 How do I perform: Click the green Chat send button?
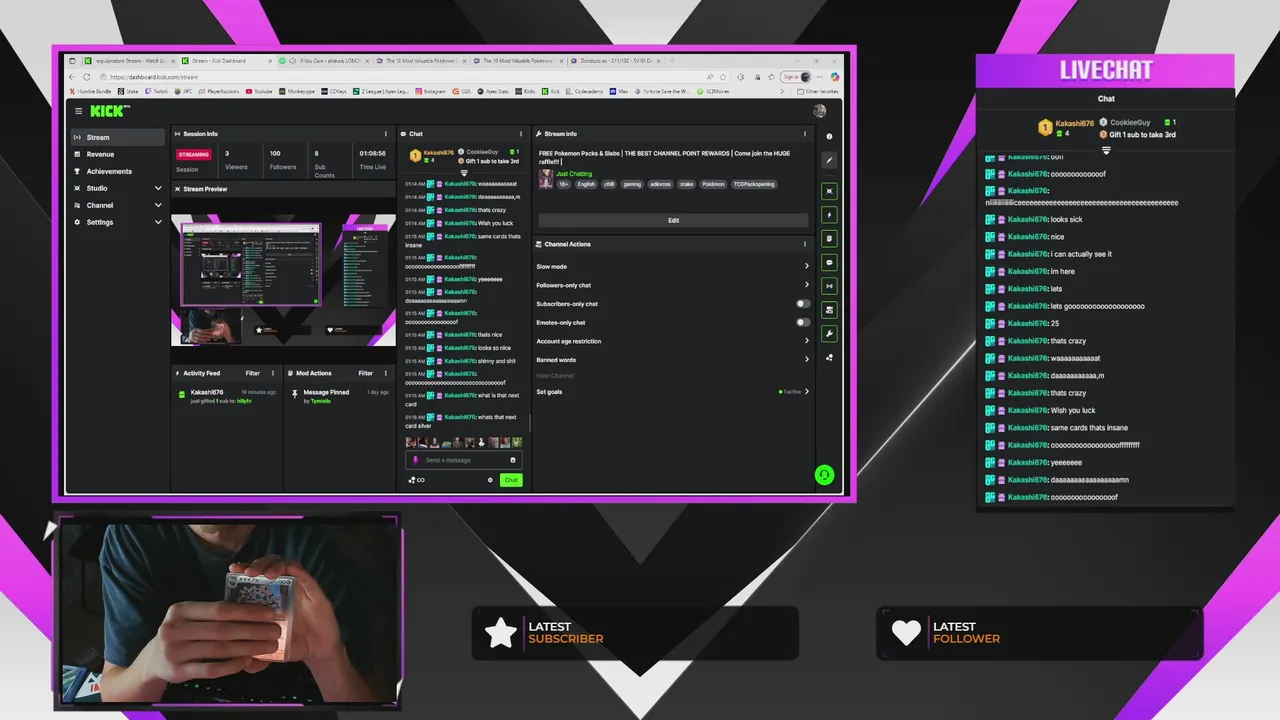511,480
